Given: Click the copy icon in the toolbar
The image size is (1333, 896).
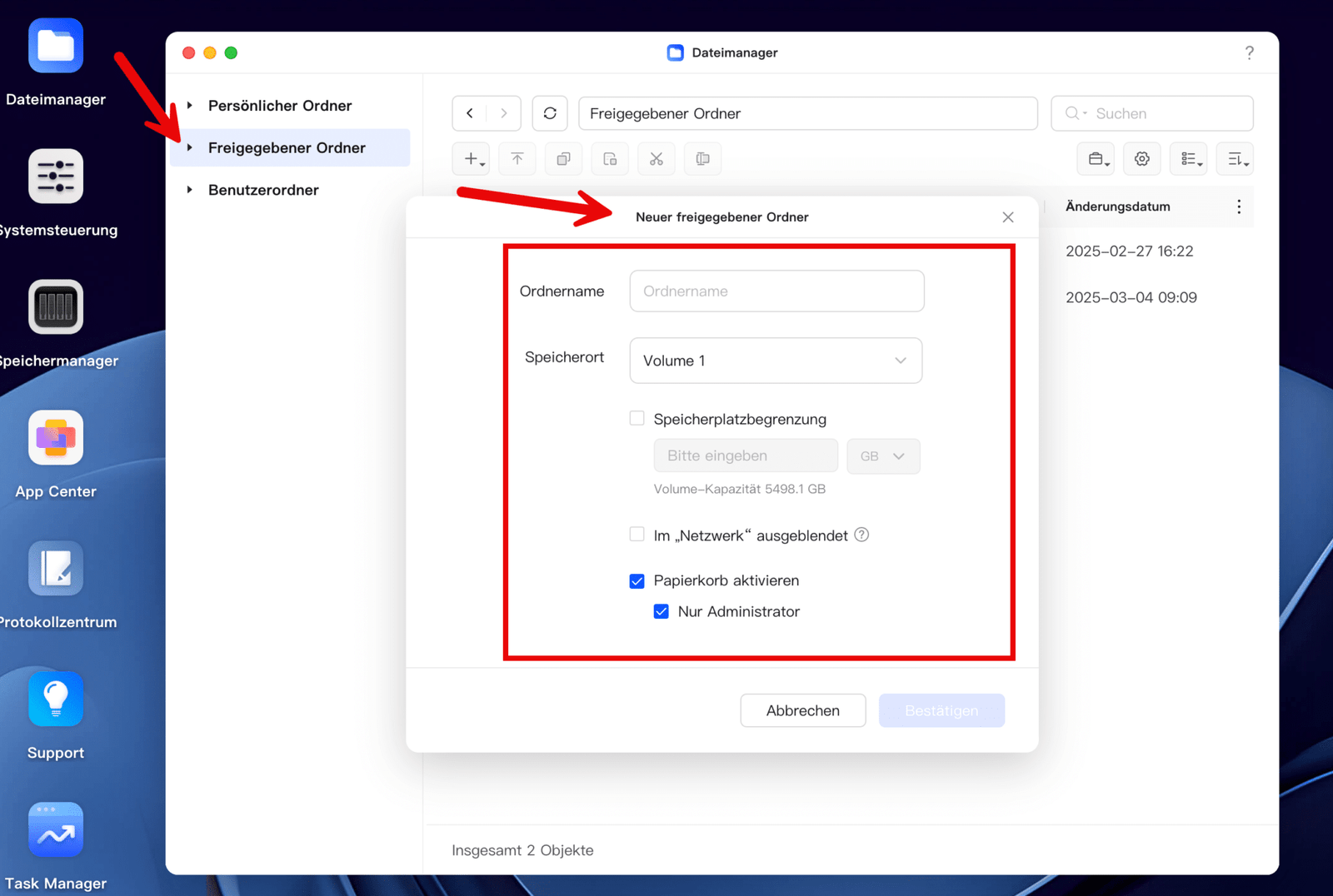Looking at the screenshot, I should 564,159.
